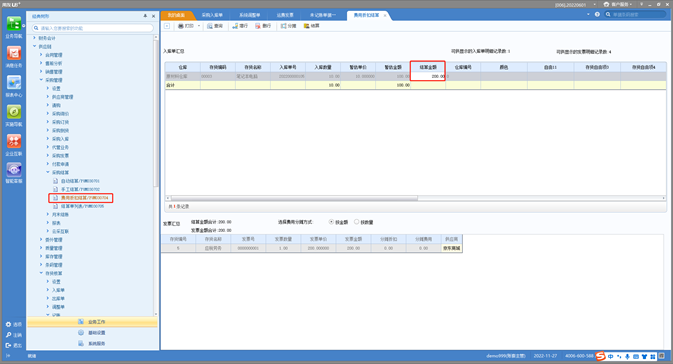Screen dimensions: 673x364
Task: Open 手工结算 in the tree
Action: pos(80,189)
